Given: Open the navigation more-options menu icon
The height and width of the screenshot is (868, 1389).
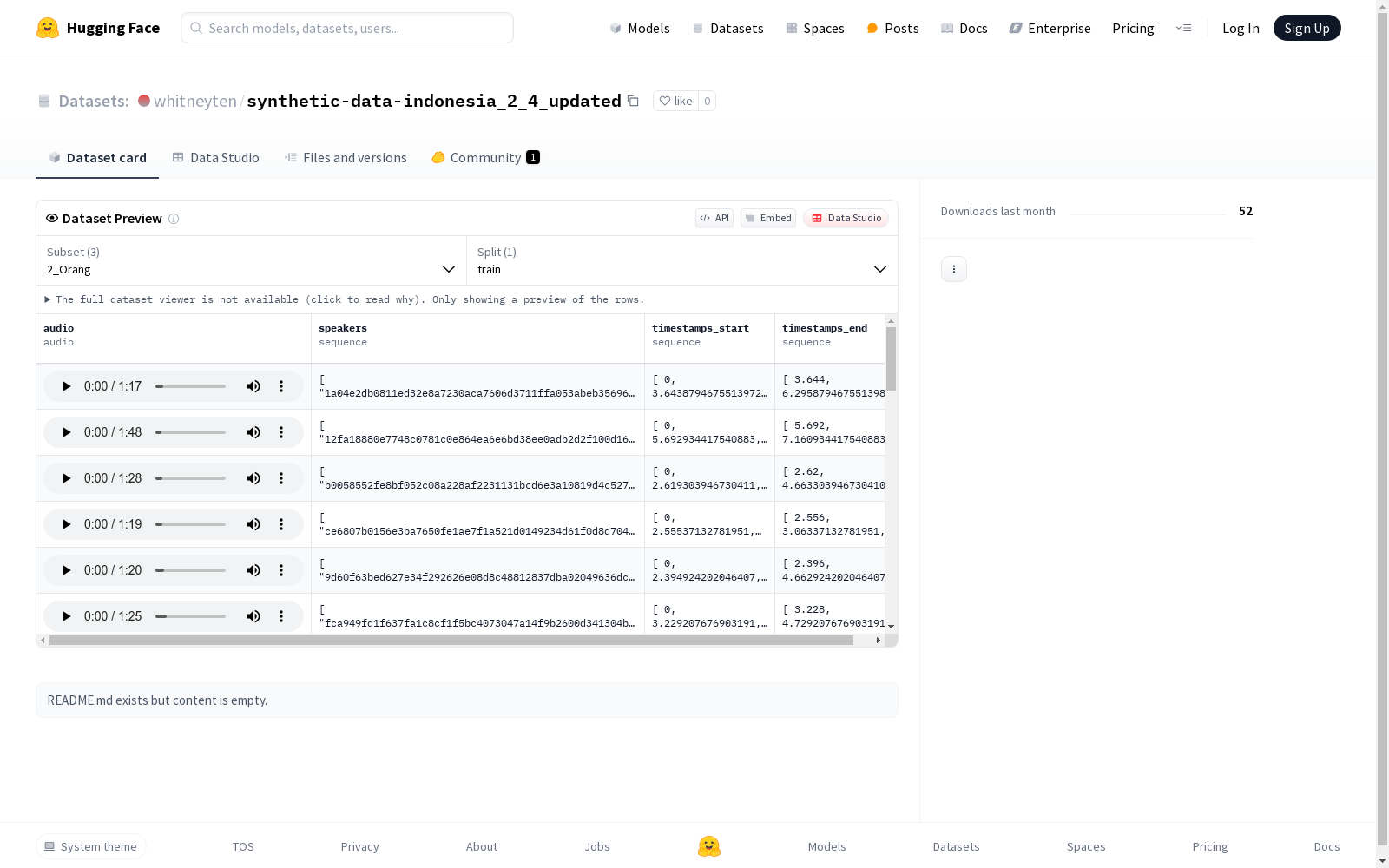Looking at the screenshot, I should pos(1183,28).
